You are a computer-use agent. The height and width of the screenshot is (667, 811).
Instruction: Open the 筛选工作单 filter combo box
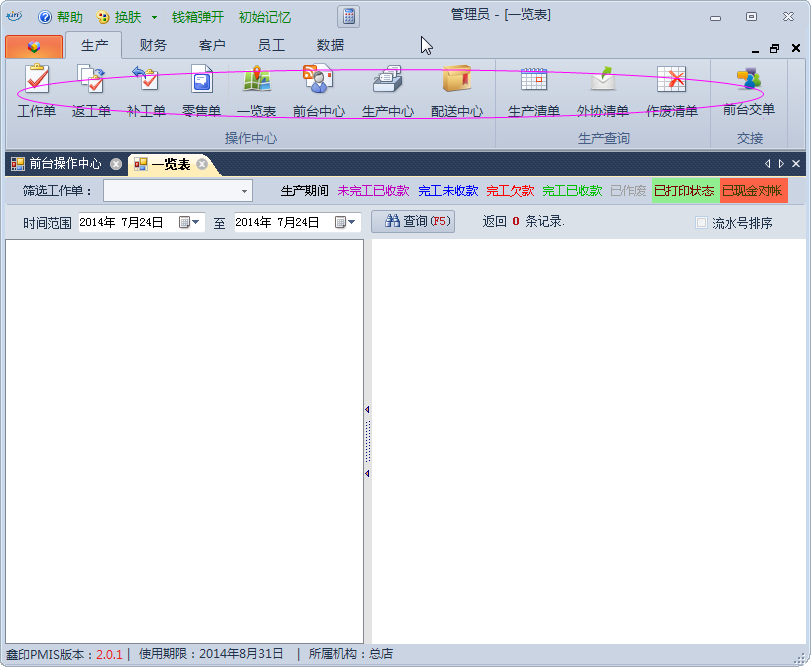[x=177, y=191]
